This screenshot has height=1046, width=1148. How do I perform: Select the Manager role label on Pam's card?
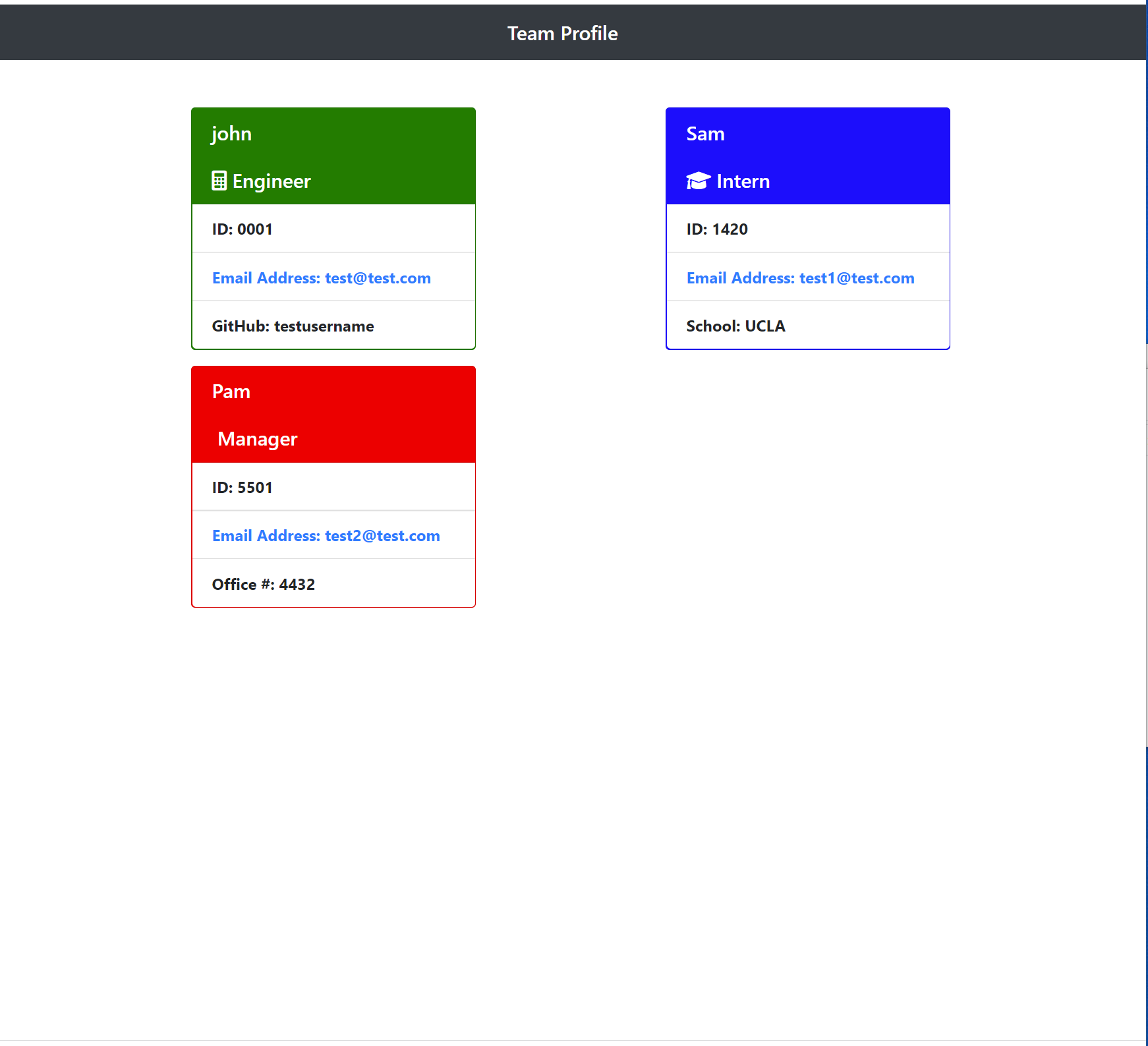point(257,438)
